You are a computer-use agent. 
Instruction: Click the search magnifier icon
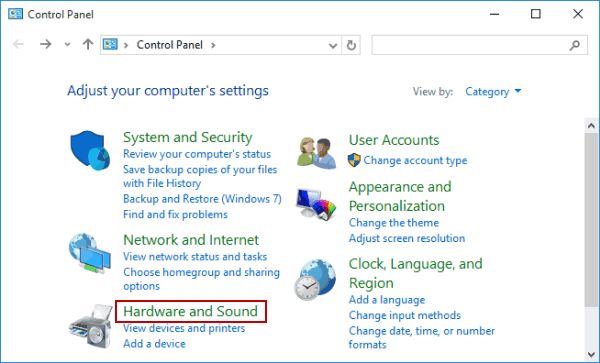point(574,45)
